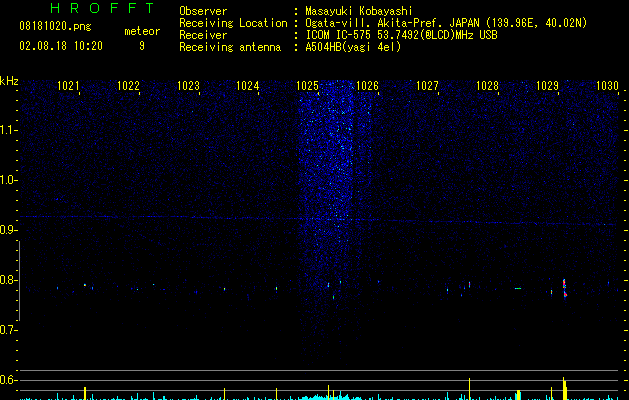The image size is (629, 400).
Task: Click the 'Receiving antenna' label
Action: pos(230,47)
